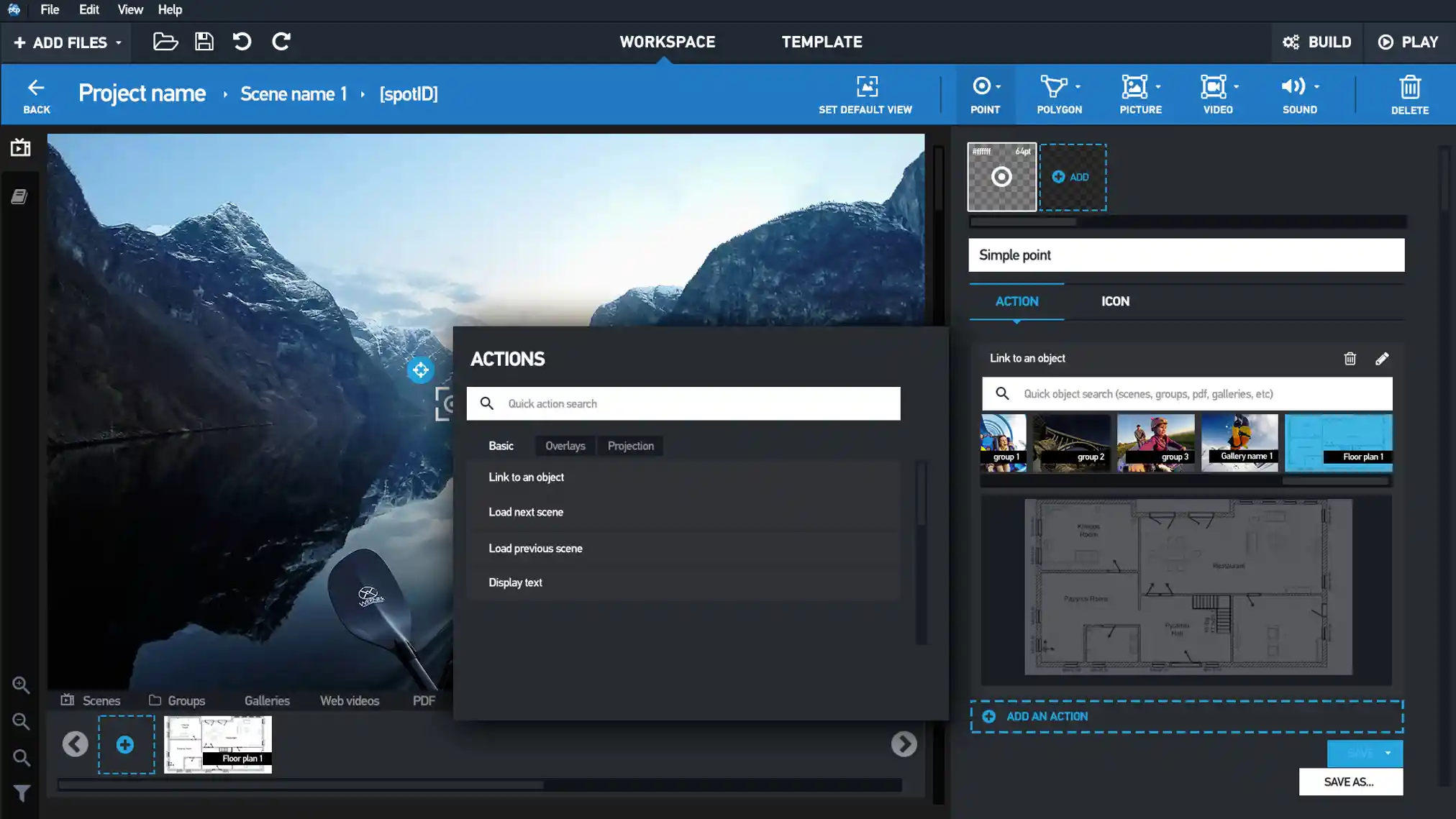Image resolution: width=1456 pixels, height=819 pixels.
Task: Navigate to Scene name 1 breadcrumb
Action: coord(294,94)
